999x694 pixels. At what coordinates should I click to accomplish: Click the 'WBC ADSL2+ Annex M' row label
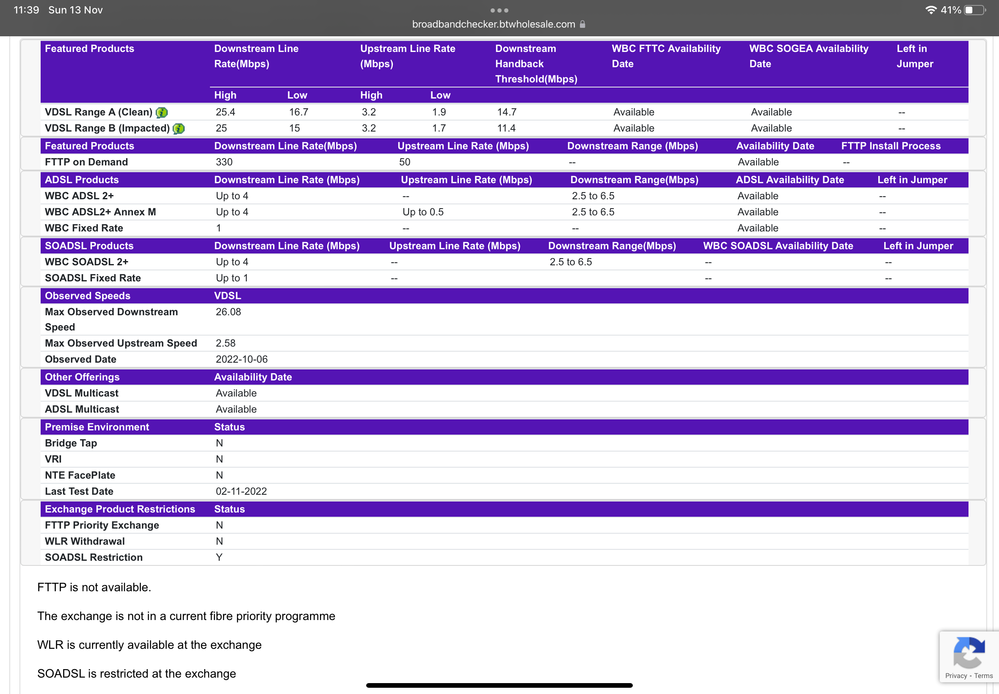pos(100,212)
